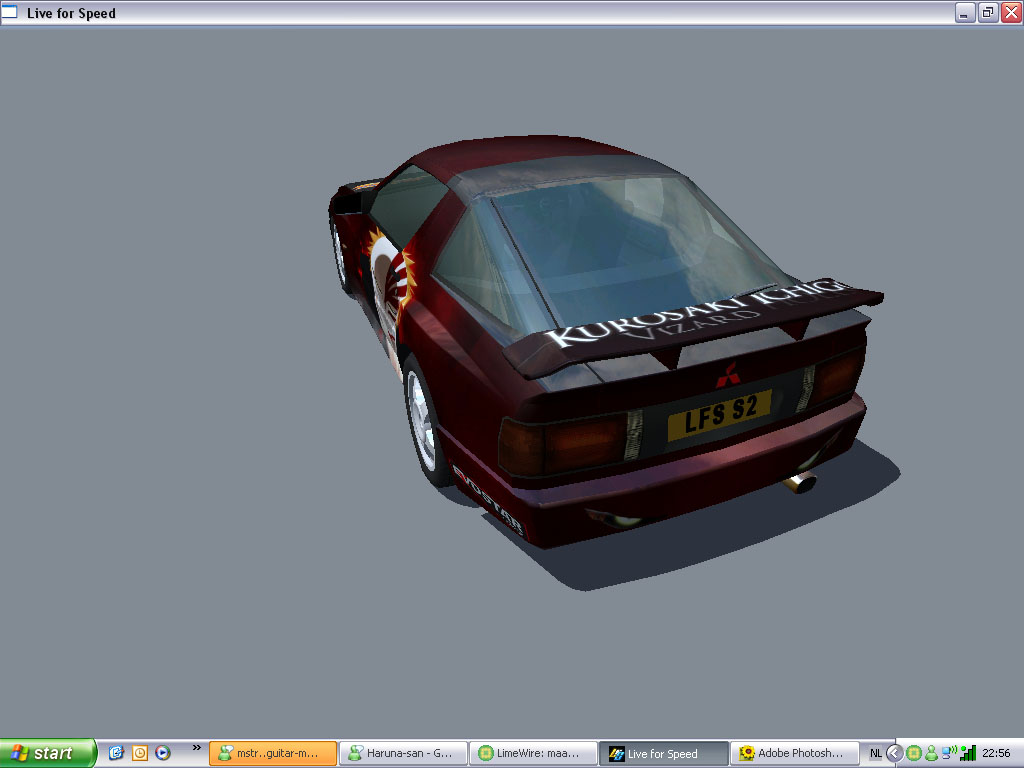
Task: Open the Windows Start menu
Action: click(x=48, y=753)
